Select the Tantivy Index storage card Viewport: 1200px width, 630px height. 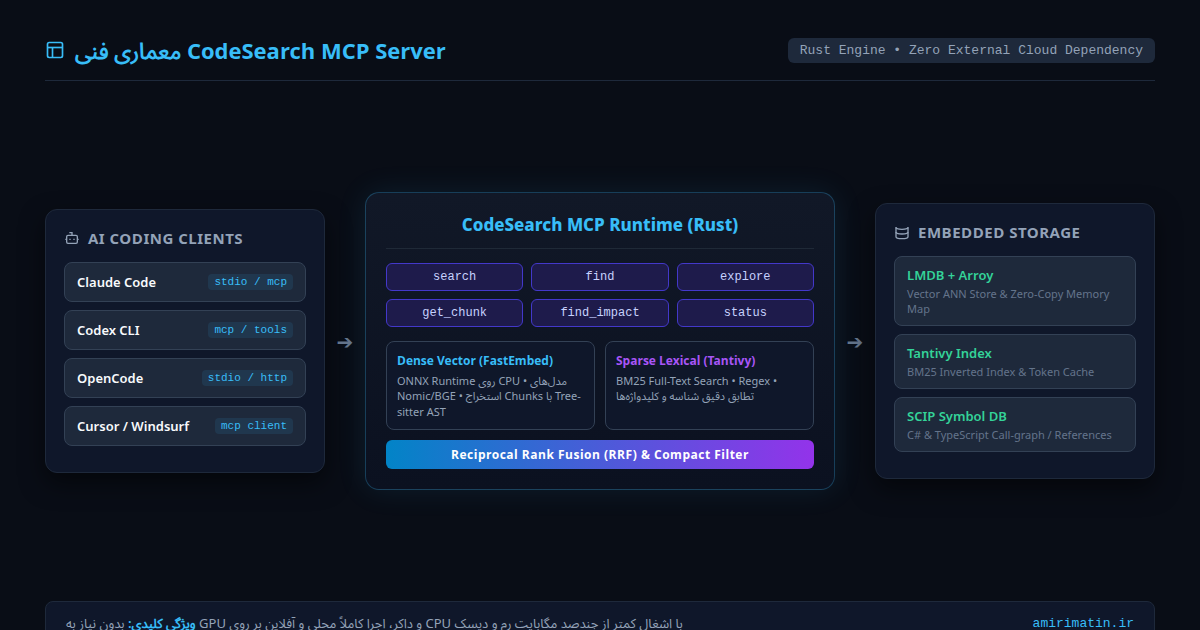1015,361
